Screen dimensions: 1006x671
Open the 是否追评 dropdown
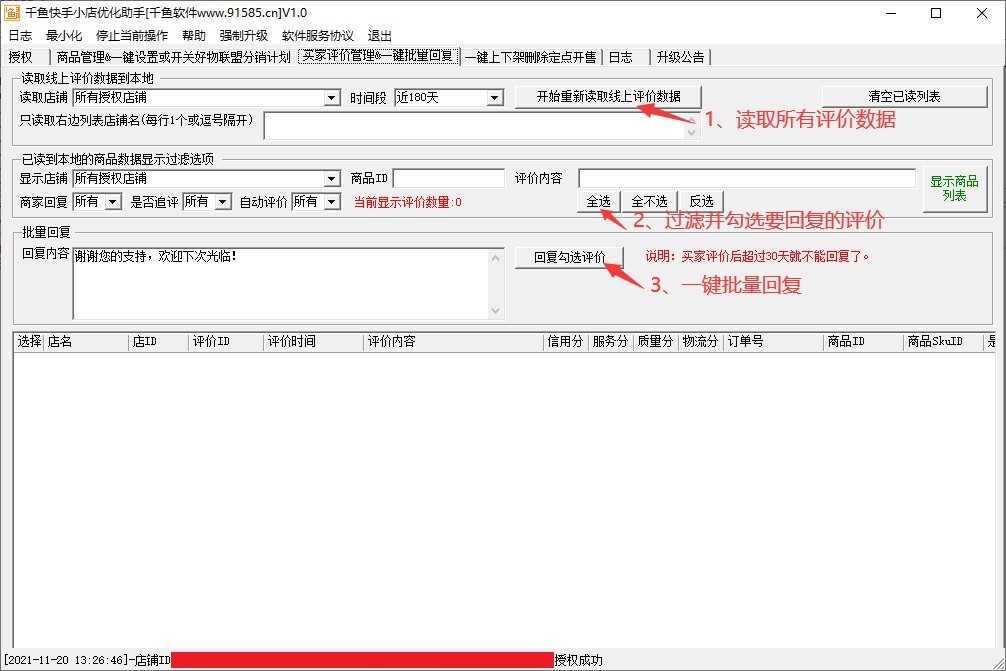click(x=222, y=202)
